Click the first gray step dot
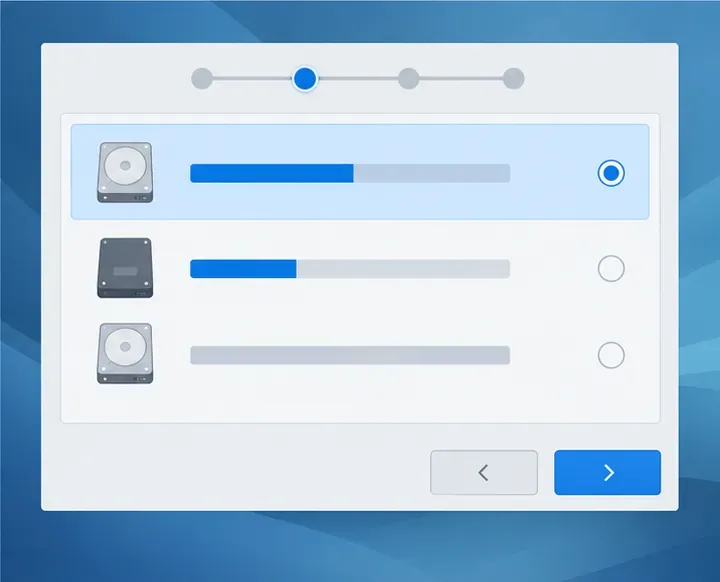This screenshot has width=720, height=582. 202,79
